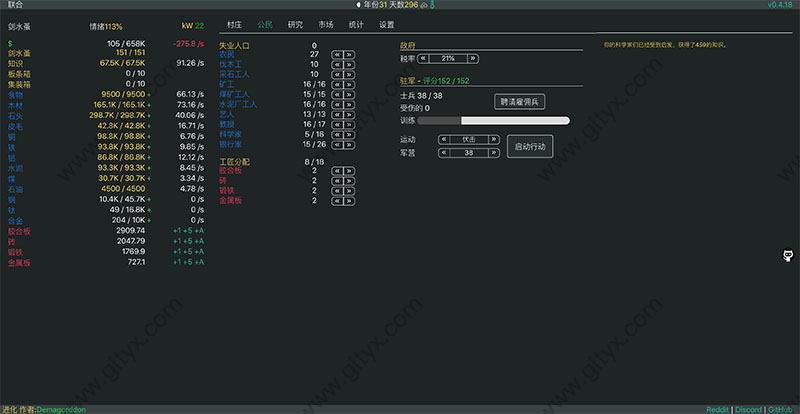This screenshot has width=800, height=414.
Task: Remove a 银行家 using the « arrow
Action: click(x=337, y=143)
